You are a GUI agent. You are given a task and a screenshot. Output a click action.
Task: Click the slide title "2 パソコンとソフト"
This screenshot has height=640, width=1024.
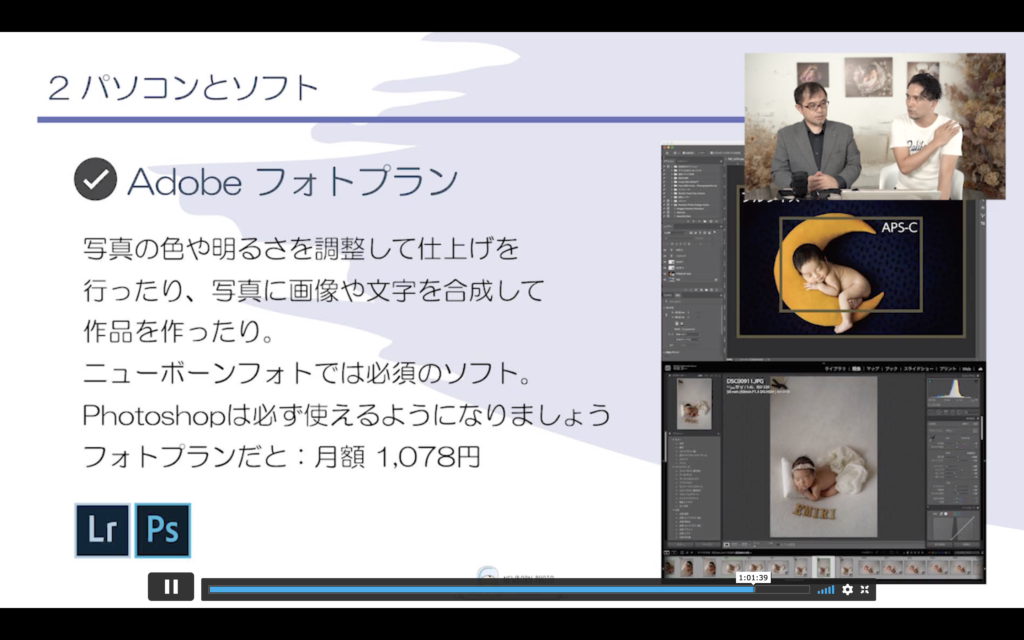[x=184, y=87]
